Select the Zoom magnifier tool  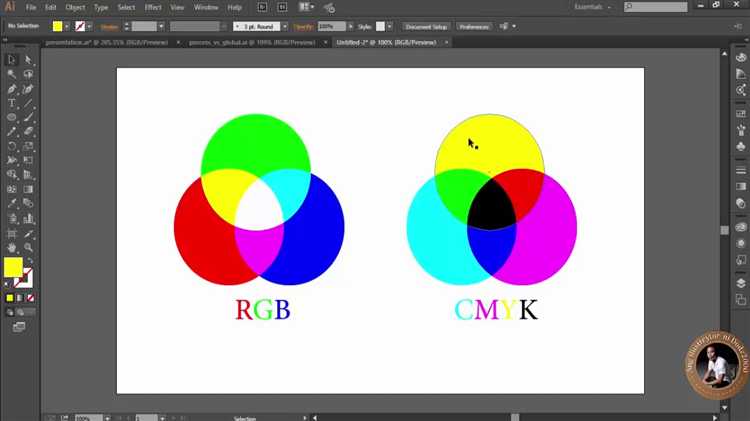(x=28, y=248)
